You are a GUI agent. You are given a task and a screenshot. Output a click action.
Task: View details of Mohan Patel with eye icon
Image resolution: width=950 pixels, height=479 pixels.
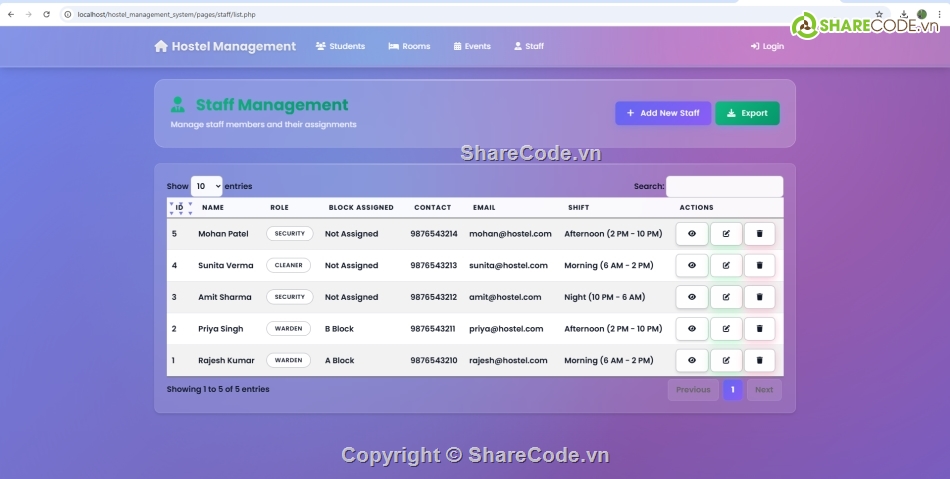tap(692, 234)
